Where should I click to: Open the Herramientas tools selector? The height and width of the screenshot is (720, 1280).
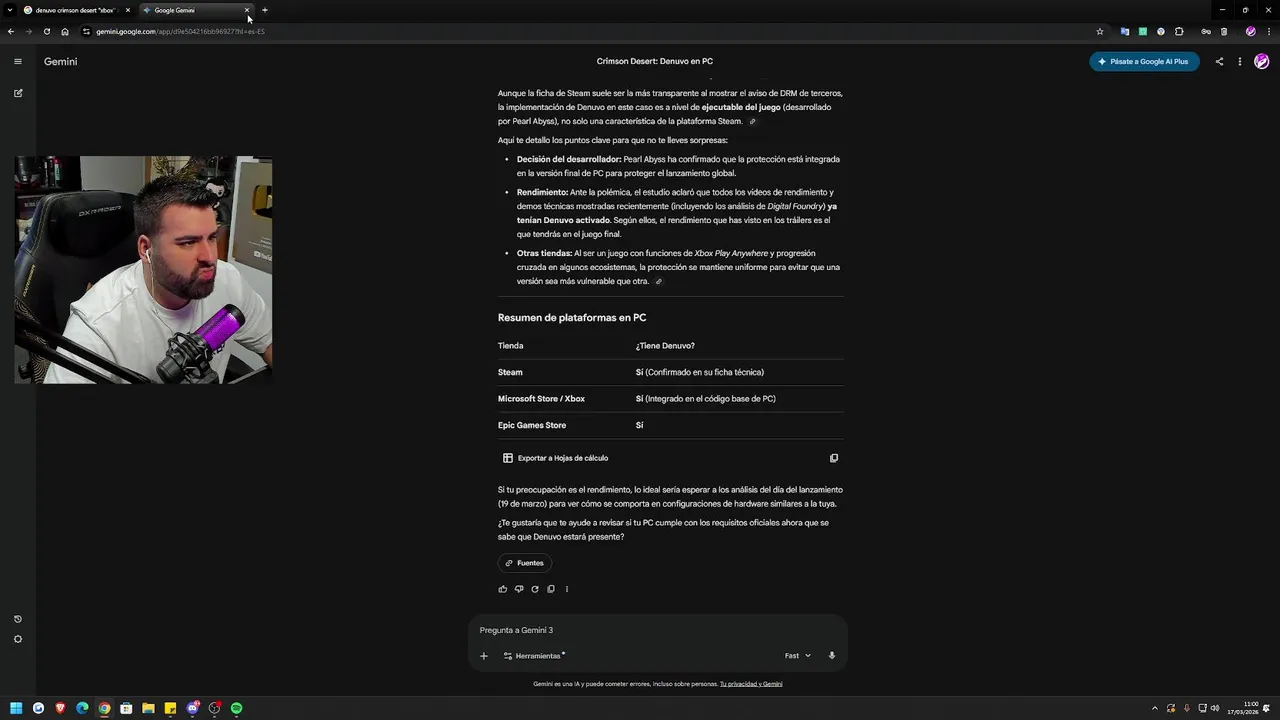534,656
